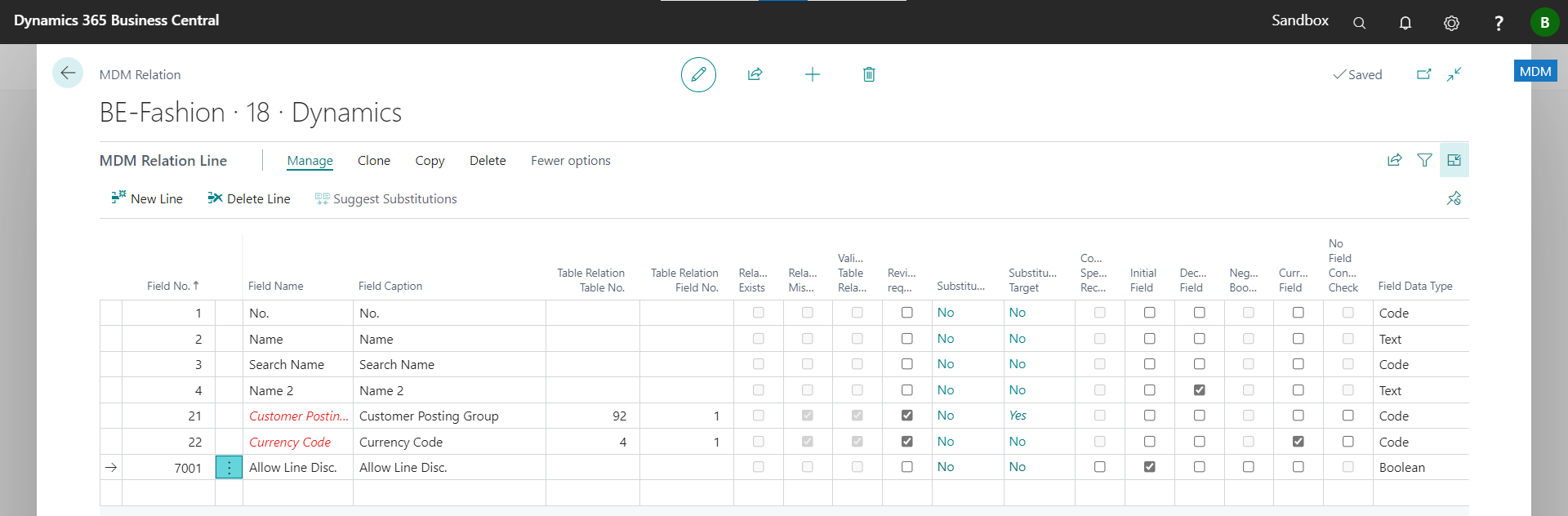Toggle Initial Field checkbox for No. row
Viewport: 1568px width, 516px height.
coord(1149,313)
